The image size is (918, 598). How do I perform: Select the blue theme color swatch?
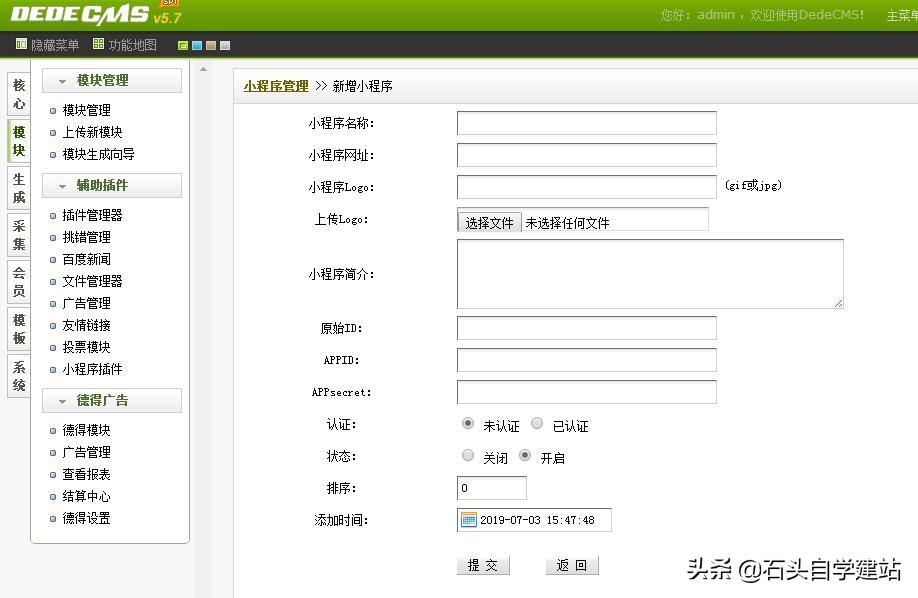click(197, 45)
